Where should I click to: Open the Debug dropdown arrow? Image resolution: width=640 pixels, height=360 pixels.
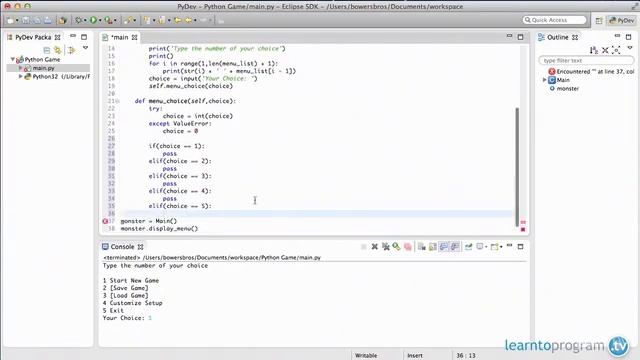coord(85,20)
